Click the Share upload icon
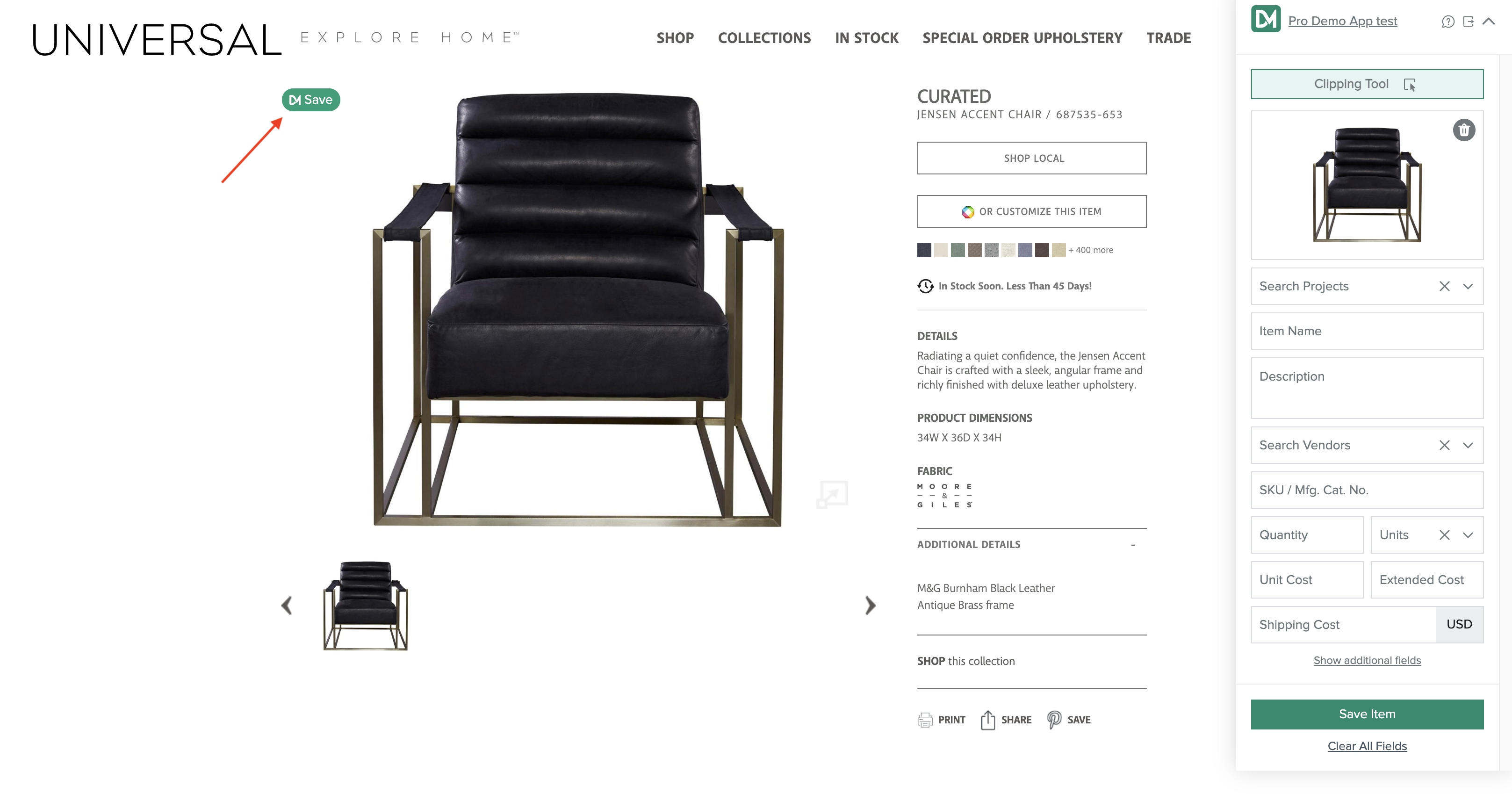The height and width of the screenshot is (794, 1512). click(x=988, y=720)
